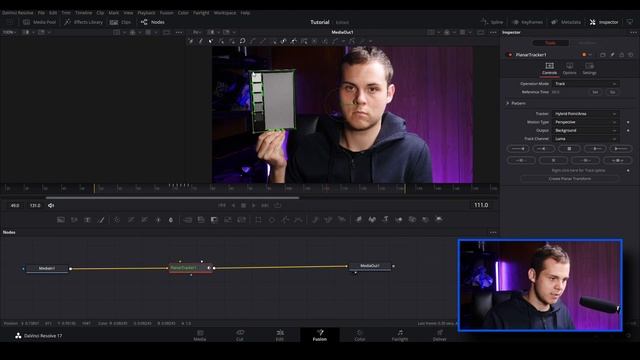Click the Go reference time button
Image resolution: width=640 pixels, height=360 pixels.
pos(612,92)
